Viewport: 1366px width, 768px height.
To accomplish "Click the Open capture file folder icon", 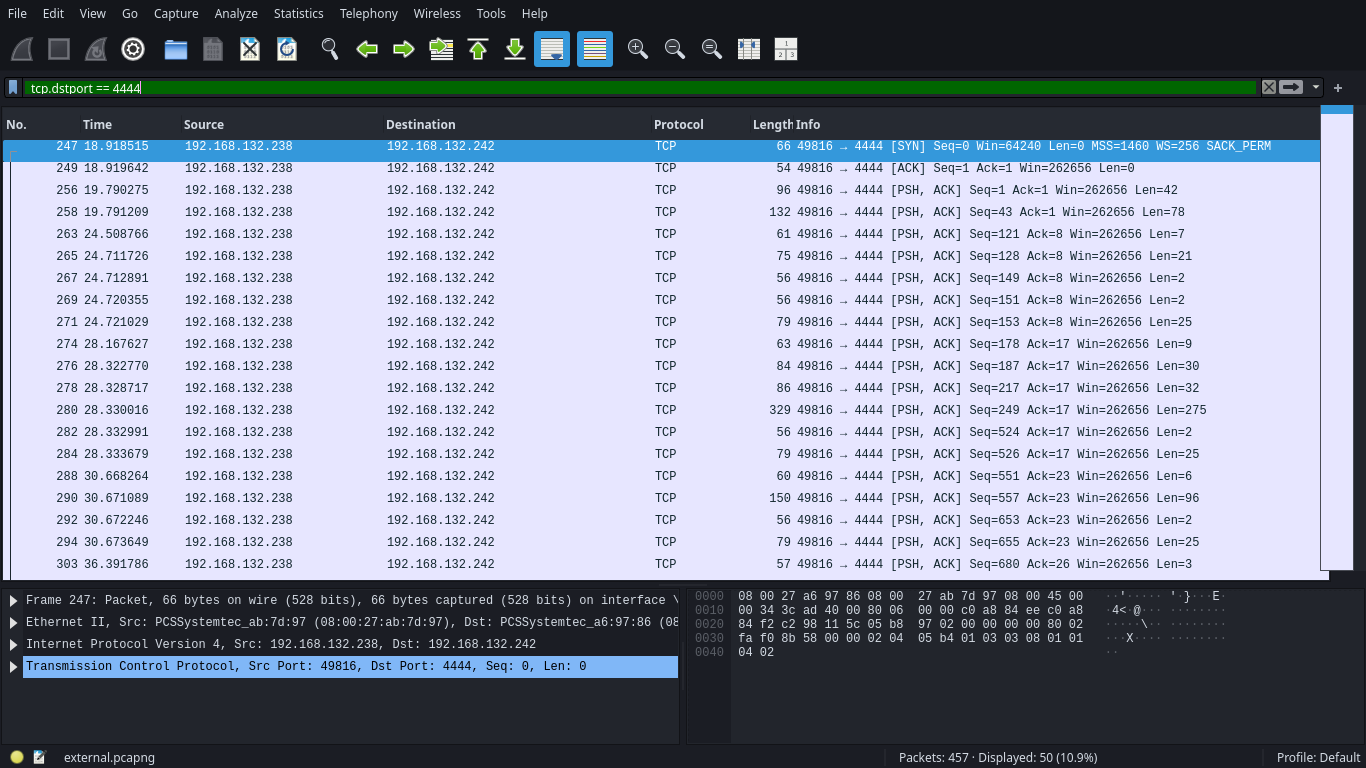I will tap(176, 49).
